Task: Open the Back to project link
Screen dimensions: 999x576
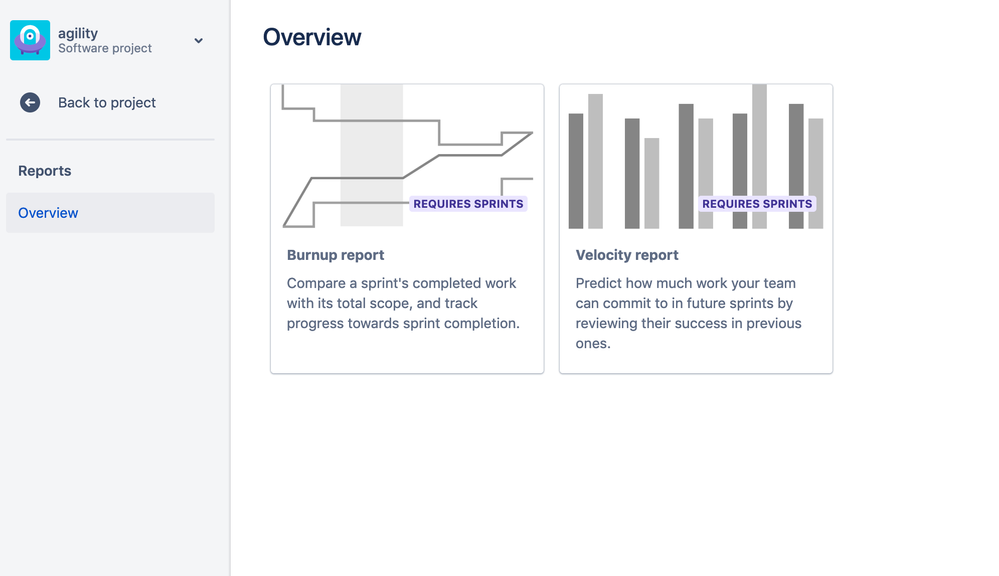Action: 107,103
